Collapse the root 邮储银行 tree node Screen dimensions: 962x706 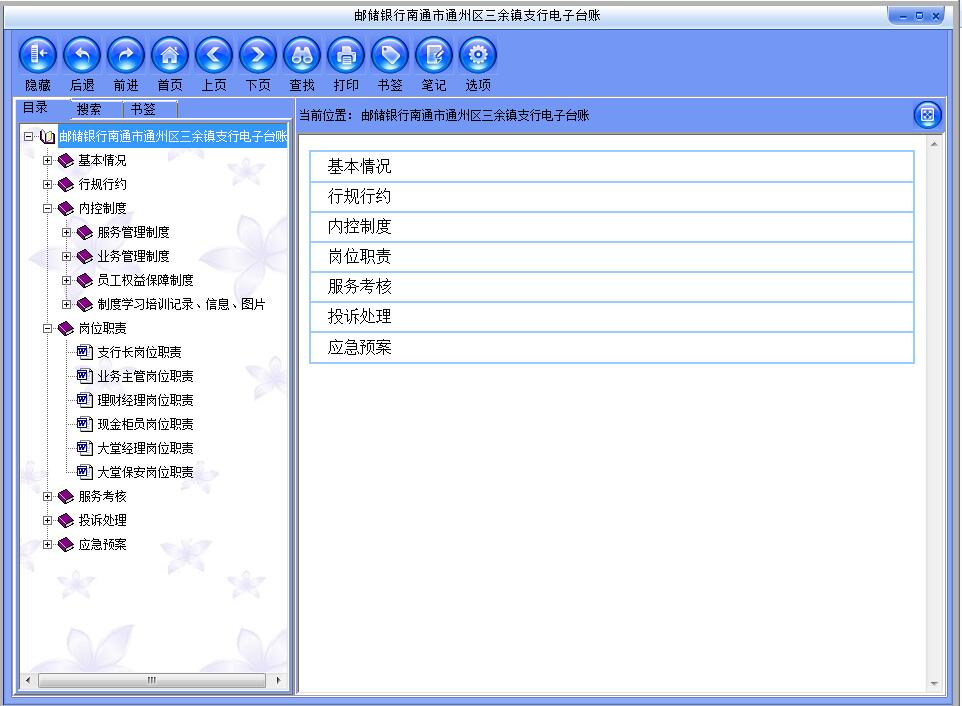coord(28,137)
